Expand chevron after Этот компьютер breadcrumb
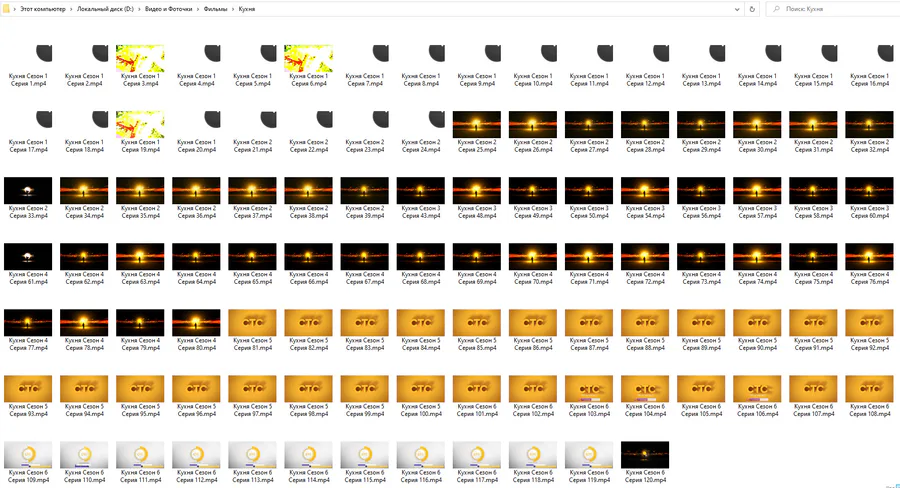900x488 pixels. click(71, 9)
